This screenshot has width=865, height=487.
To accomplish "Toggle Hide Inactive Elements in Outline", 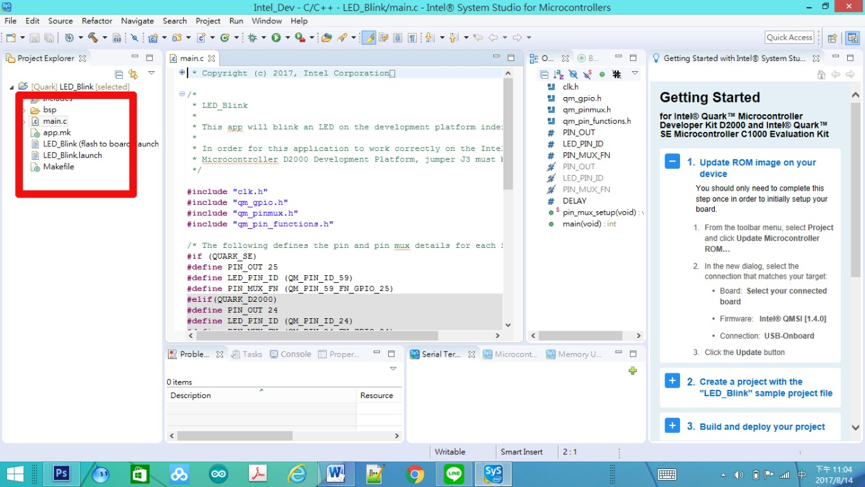I will pos(617,74).
